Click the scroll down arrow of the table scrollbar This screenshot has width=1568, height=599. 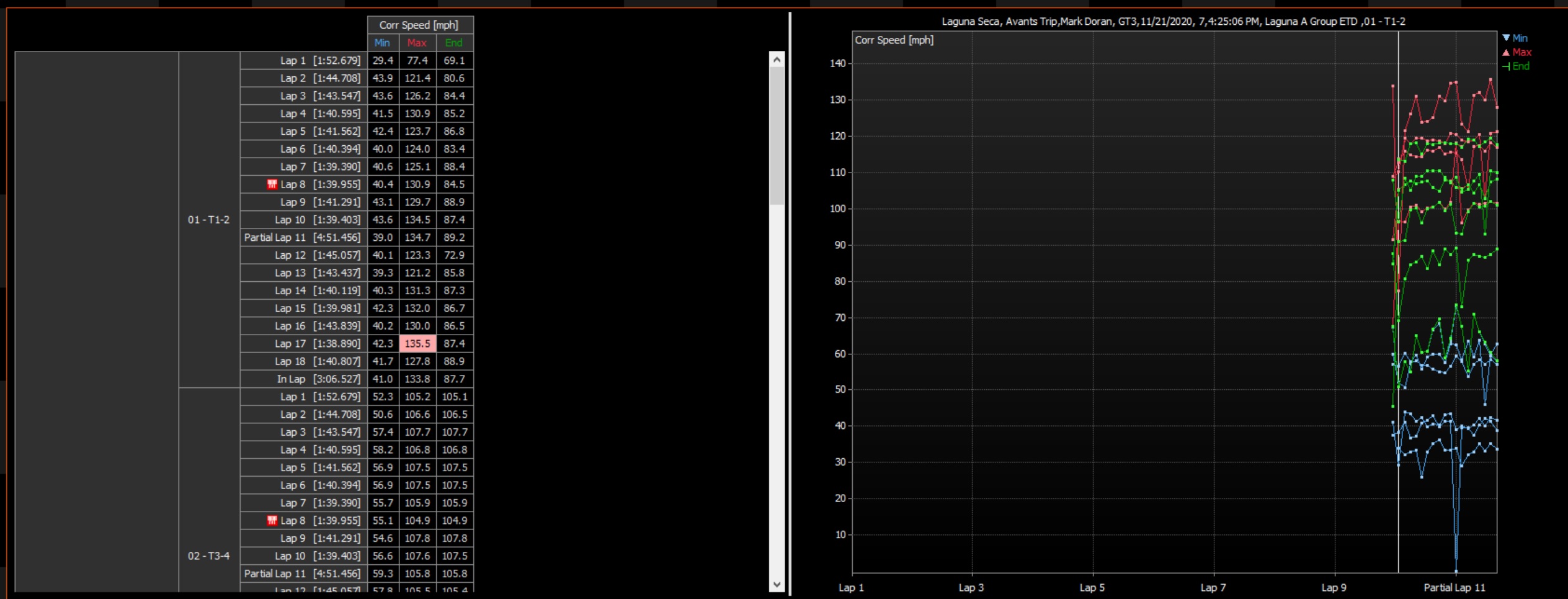coord(777,585)
